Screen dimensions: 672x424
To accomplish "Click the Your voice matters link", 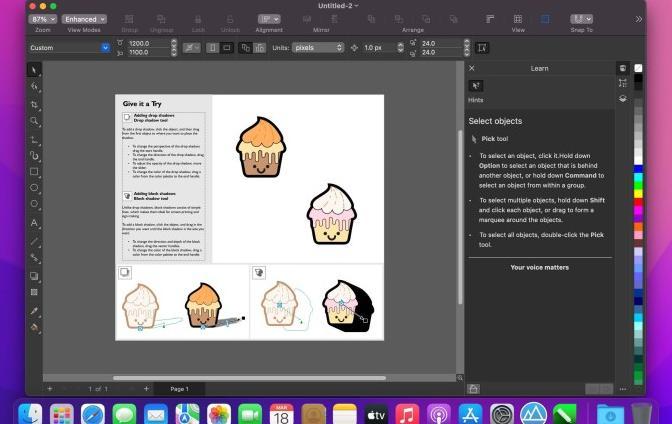I will click(539, 267).
